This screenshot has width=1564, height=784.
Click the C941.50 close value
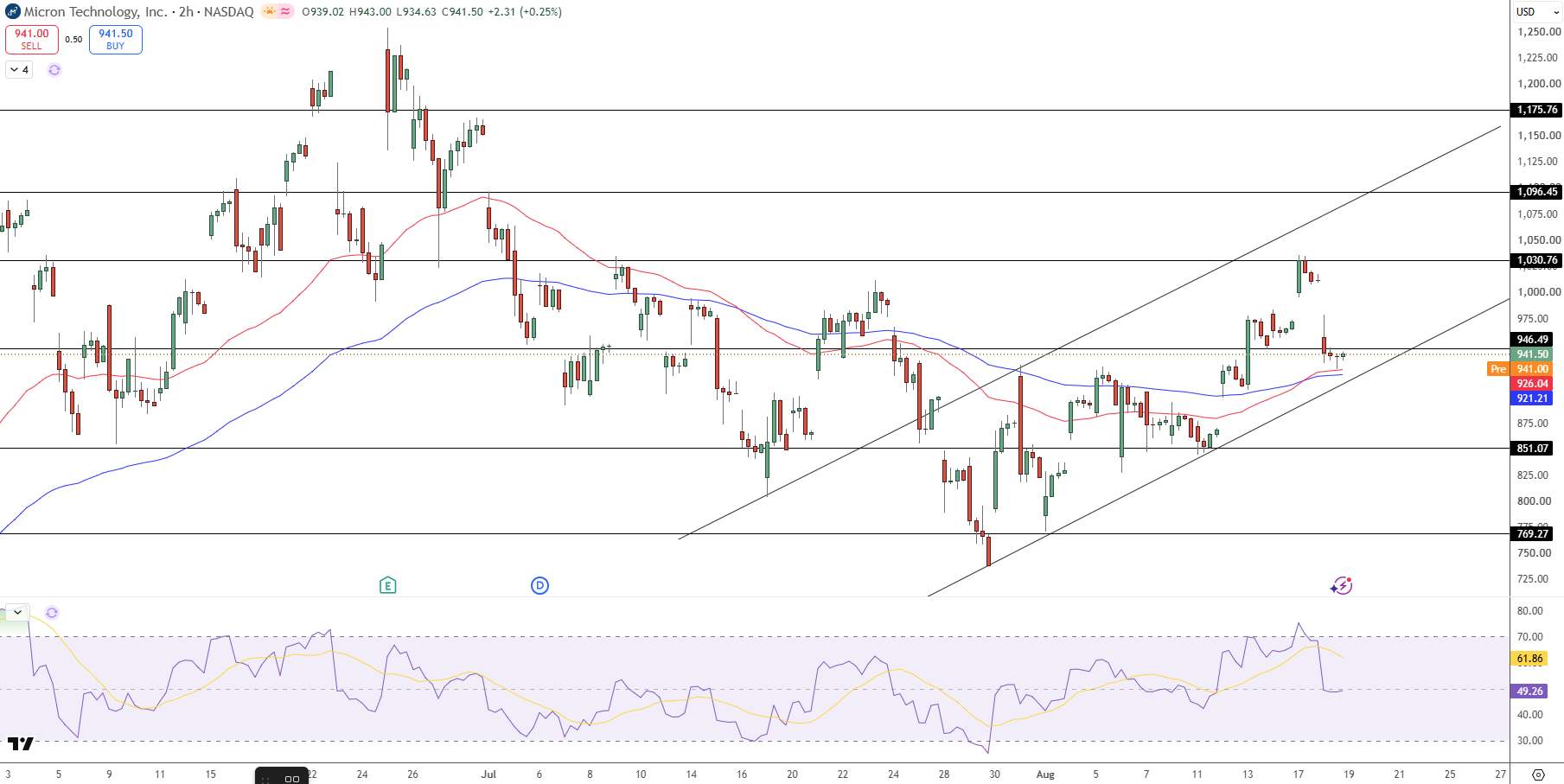462,12
